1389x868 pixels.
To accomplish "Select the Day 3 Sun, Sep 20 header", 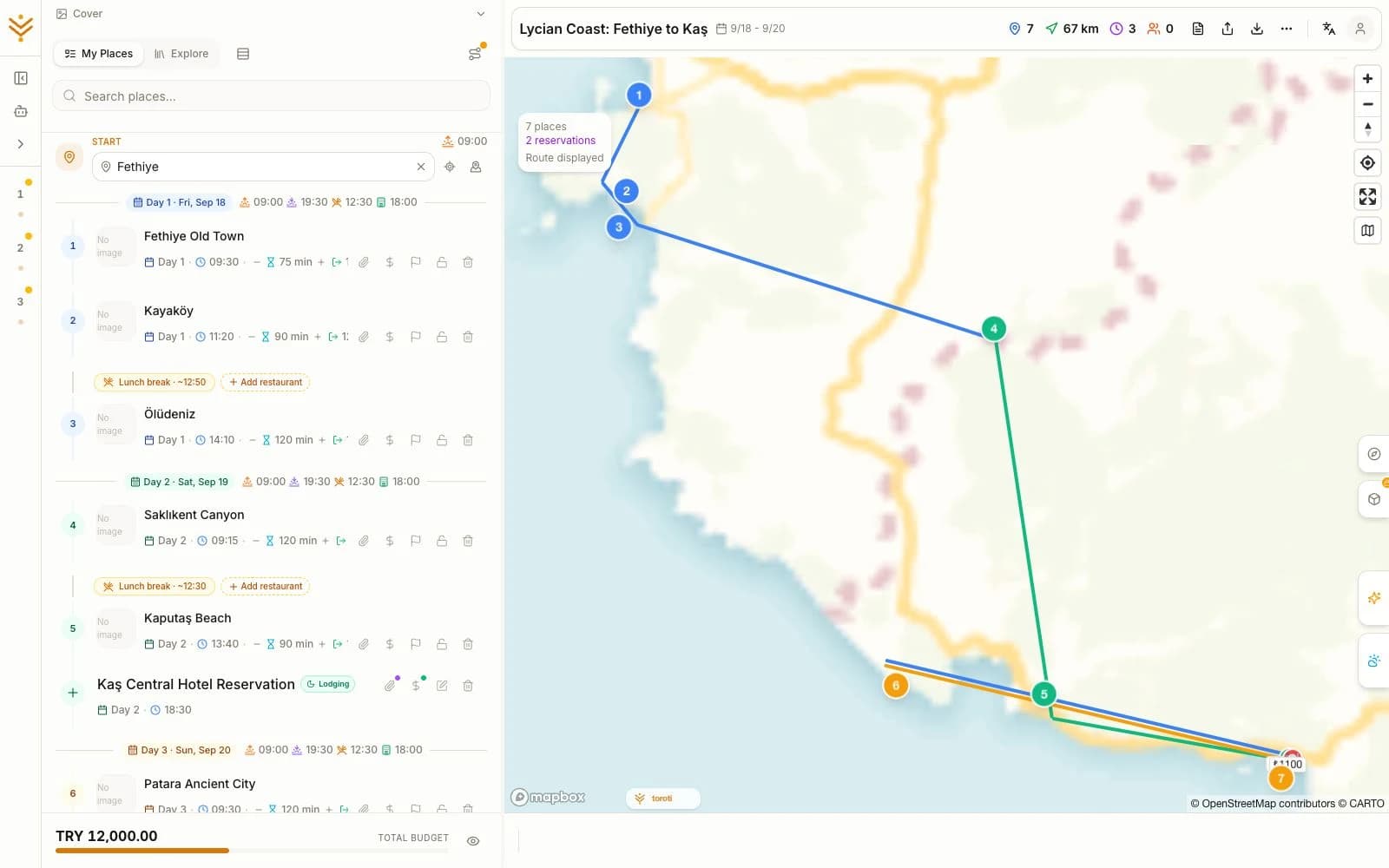I will click(179, 750).
